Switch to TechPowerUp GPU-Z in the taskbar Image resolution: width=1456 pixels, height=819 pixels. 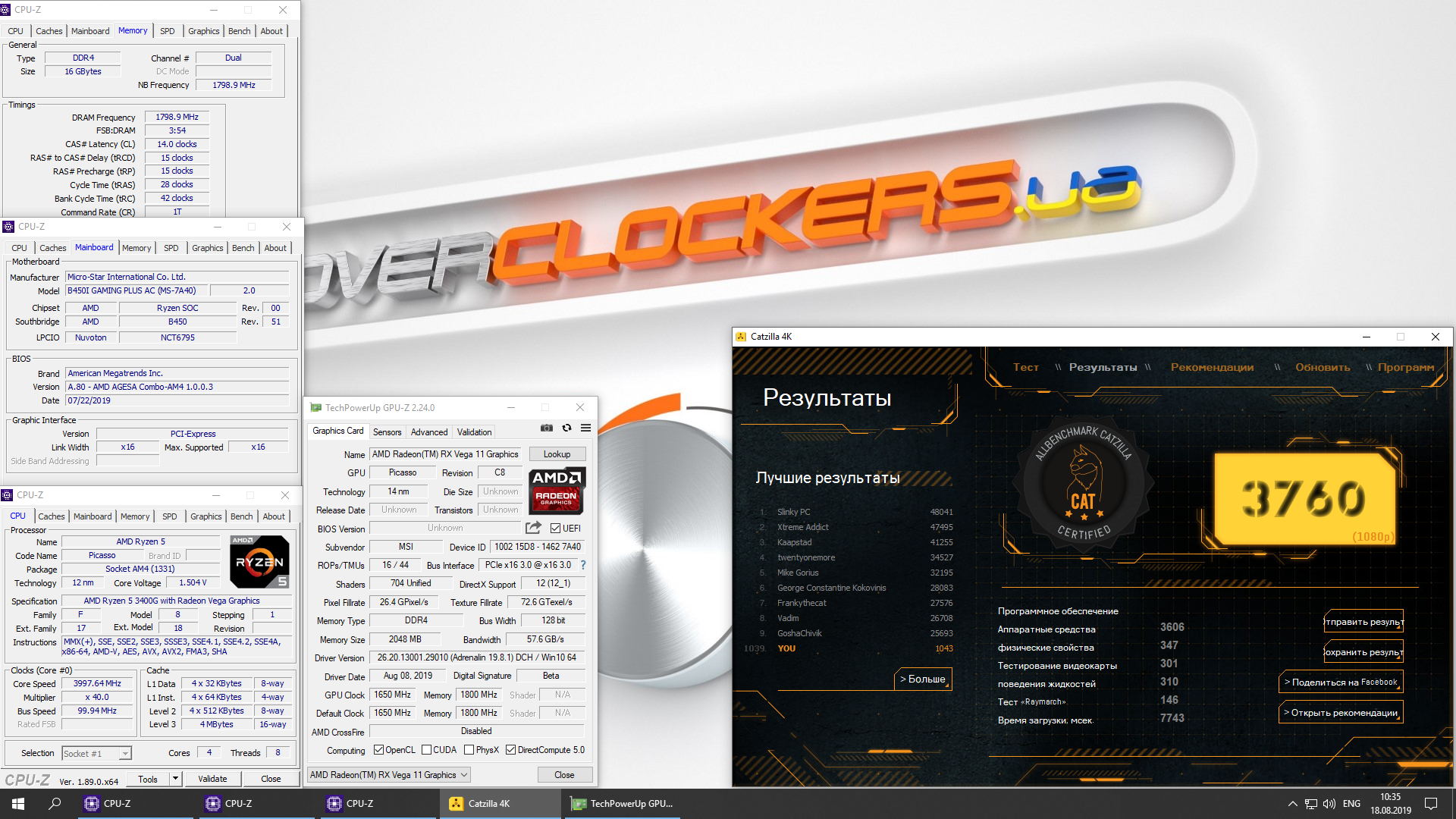click(621, 804)
